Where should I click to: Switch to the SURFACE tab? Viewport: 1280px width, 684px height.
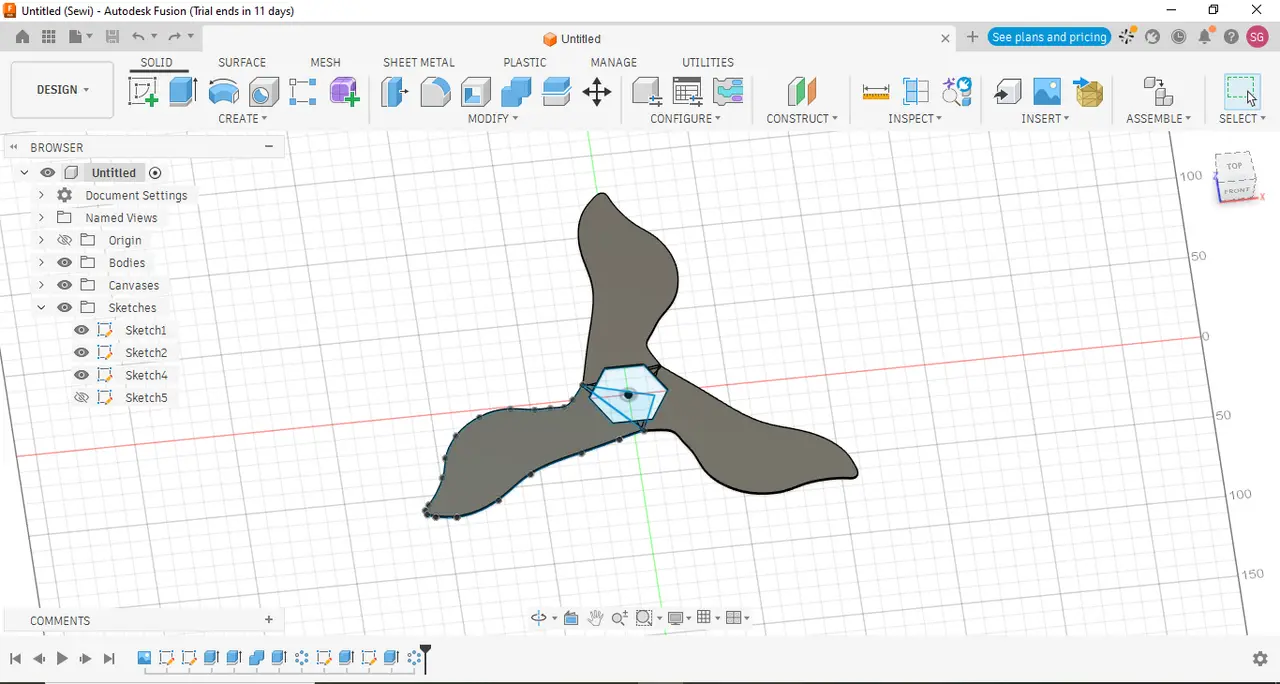[242, 62]
